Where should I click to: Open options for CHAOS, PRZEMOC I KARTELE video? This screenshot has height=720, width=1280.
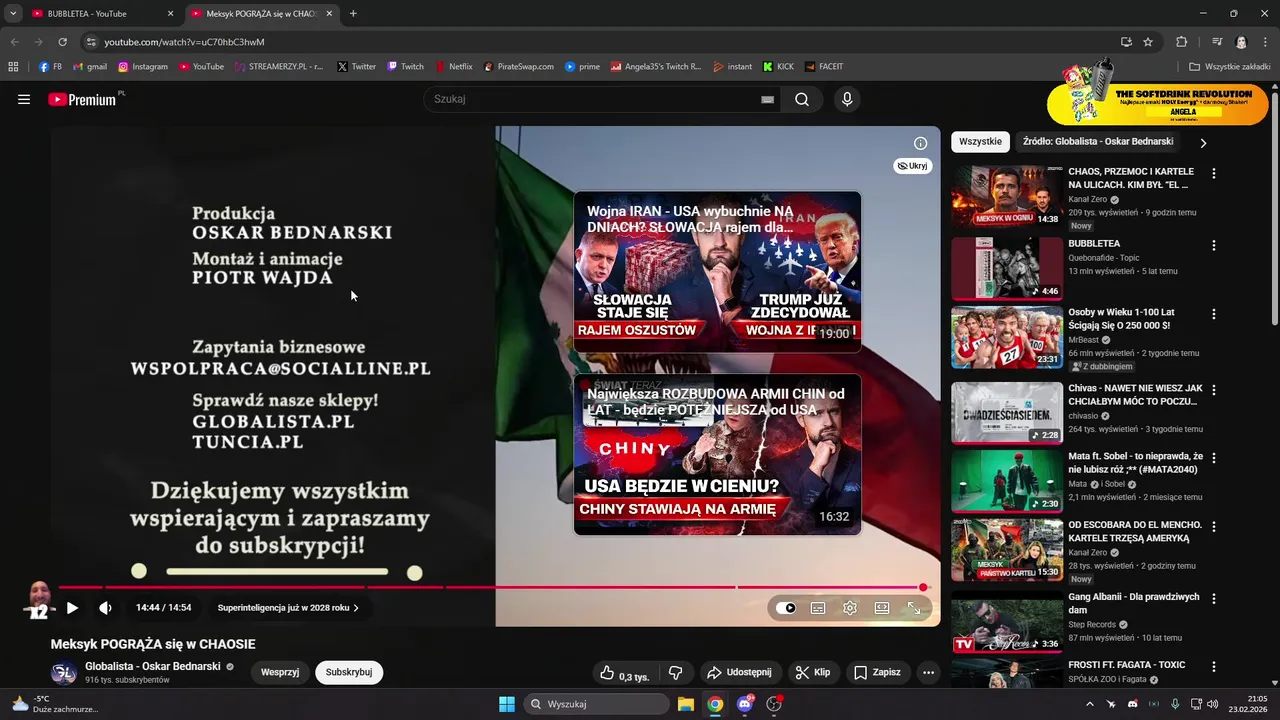click(1214, 173)
